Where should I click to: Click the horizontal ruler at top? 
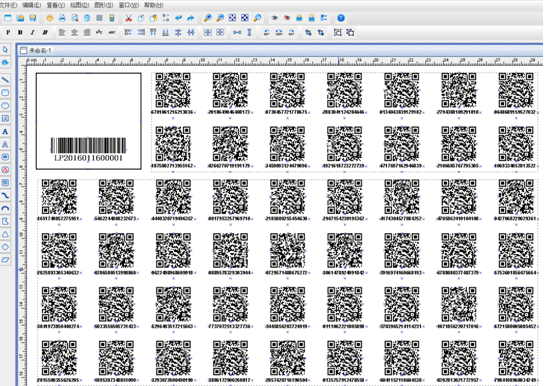[284, 61]
